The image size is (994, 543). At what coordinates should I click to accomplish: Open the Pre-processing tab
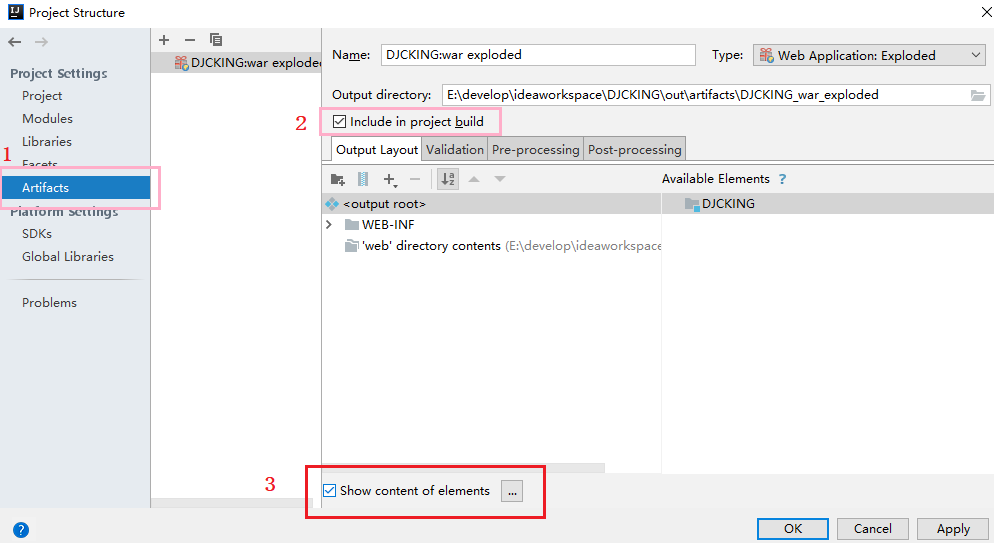point(536,150)
